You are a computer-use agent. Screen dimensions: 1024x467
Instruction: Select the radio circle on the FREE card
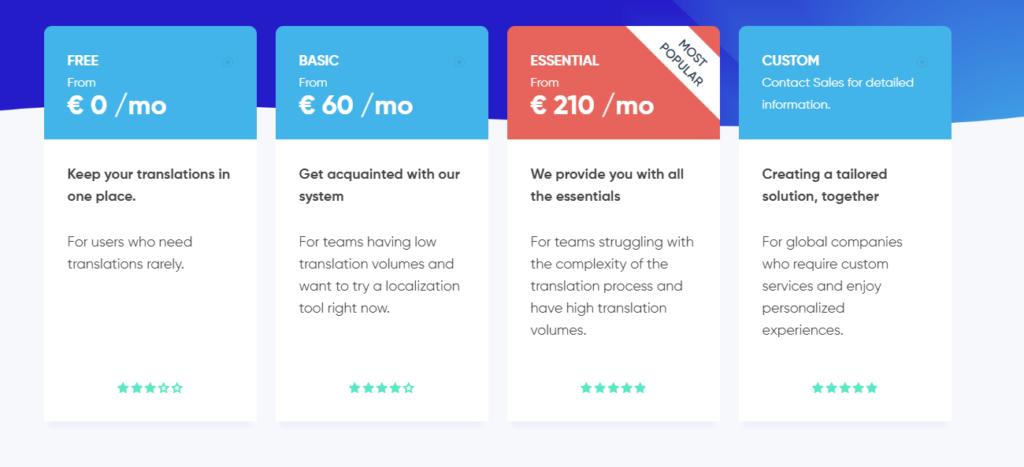[227, 62]
